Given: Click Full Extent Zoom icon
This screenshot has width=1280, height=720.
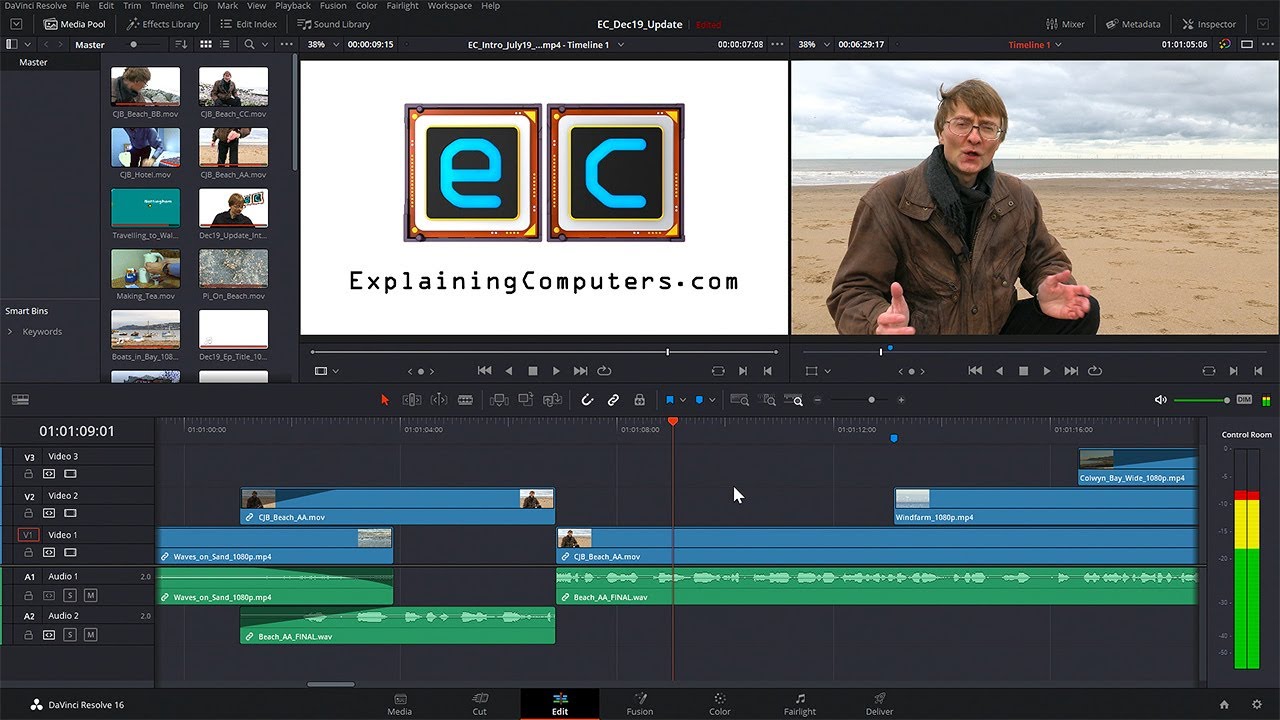Looking at the screenshot, I should (x=740, y=400).
